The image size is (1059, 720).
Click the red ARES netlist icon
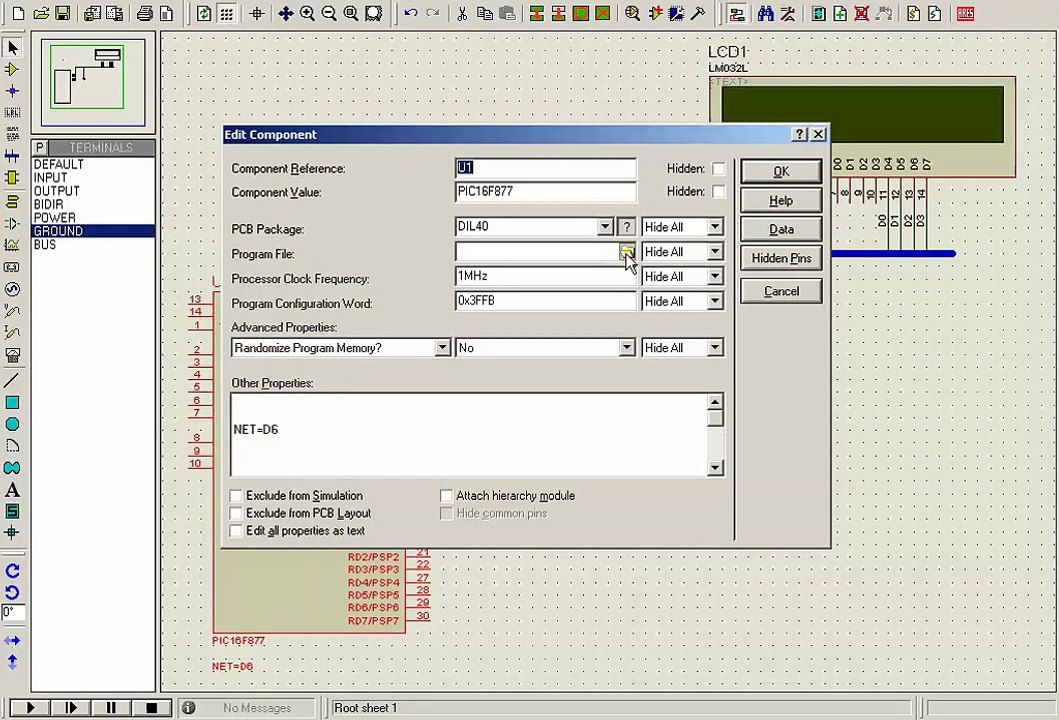(x=966, y=14)
